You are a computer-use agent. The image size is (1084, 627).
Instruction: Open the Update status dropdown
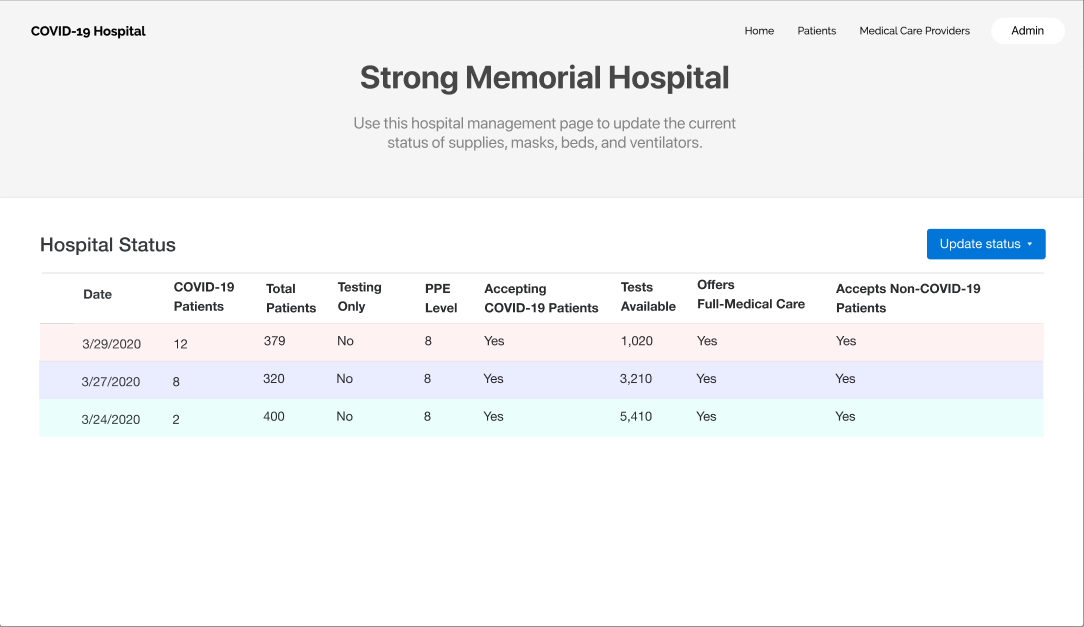(x=986, y=244)
